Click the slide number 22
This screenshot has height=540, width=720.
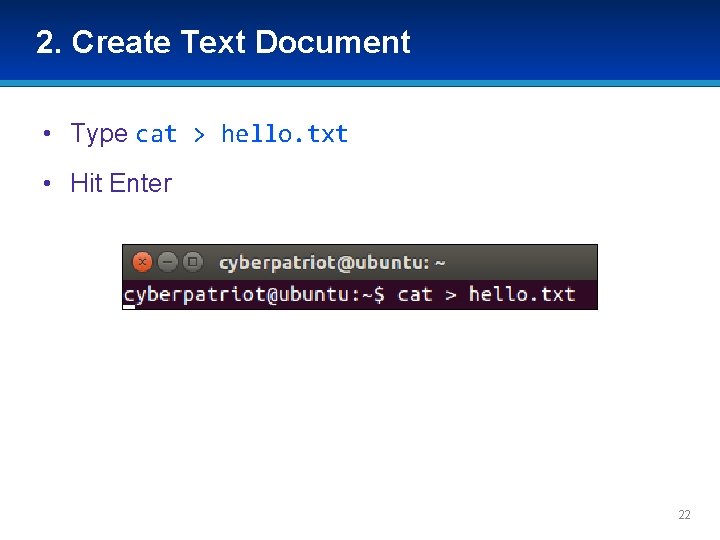(x=684, y=515)
